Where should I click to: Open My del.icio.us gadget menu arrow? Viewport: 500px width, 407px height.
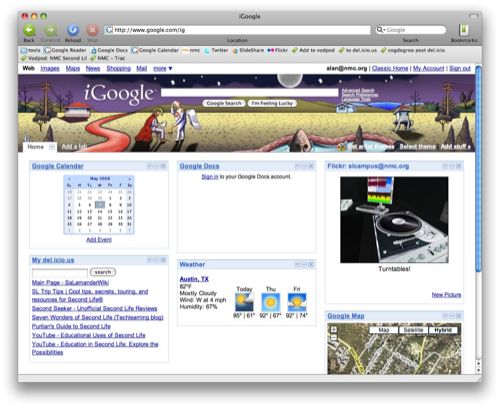150,260
